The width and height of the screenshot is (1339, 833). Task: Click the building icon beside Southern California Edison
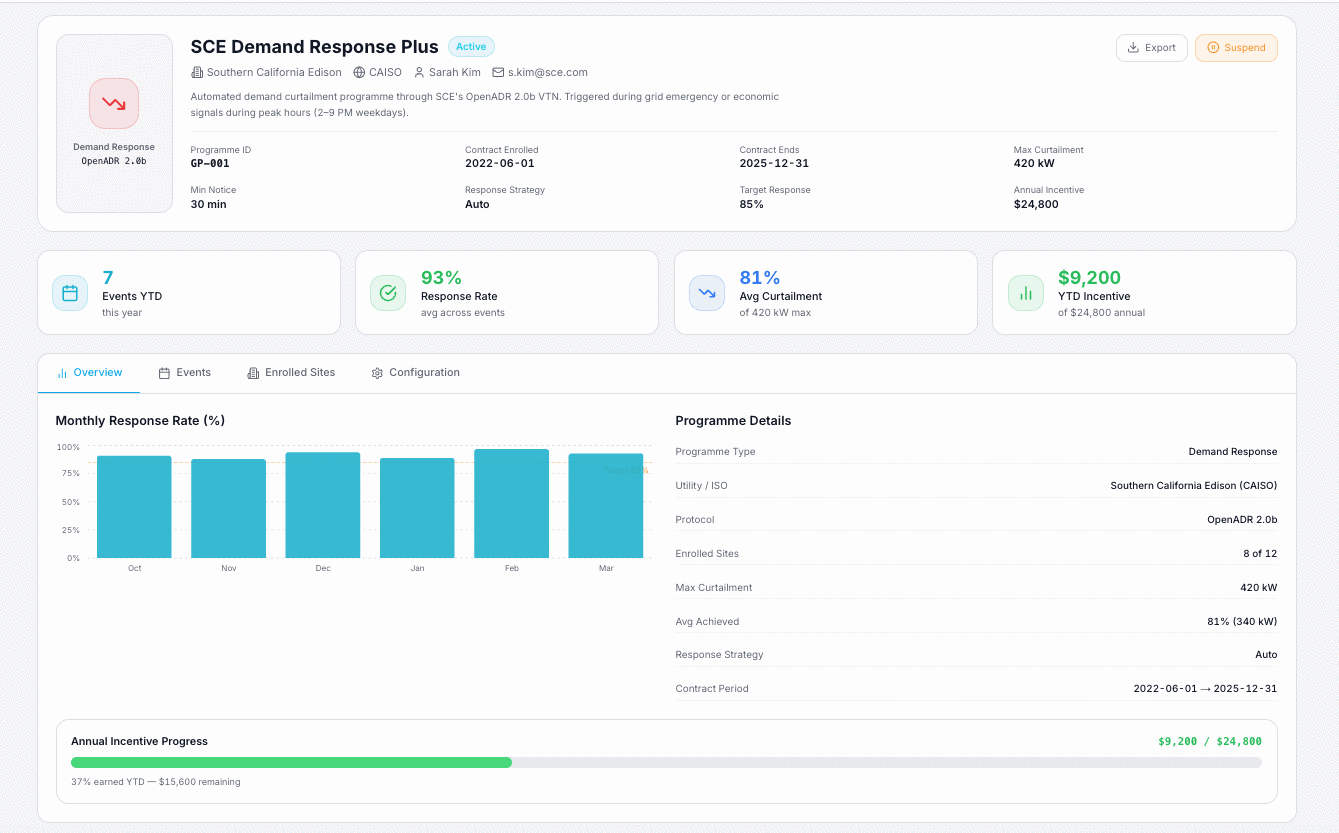pos(197,72)
